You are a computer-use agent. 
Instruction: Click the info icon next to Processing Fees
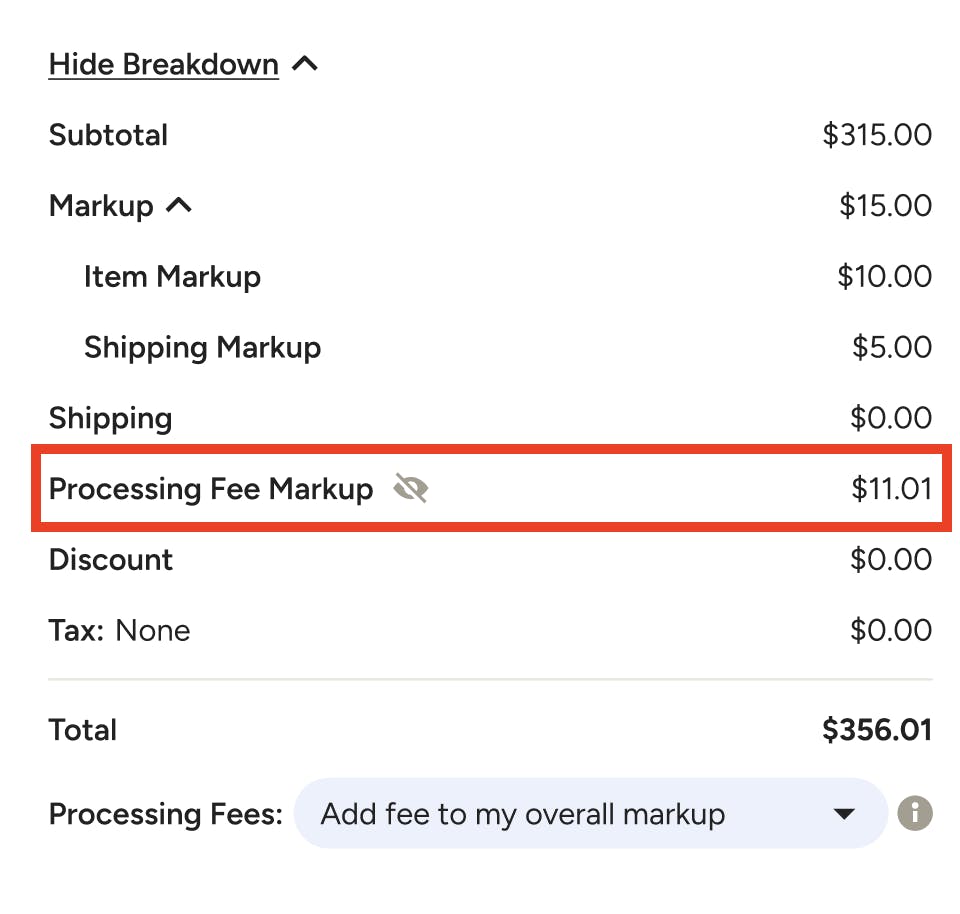915,813
